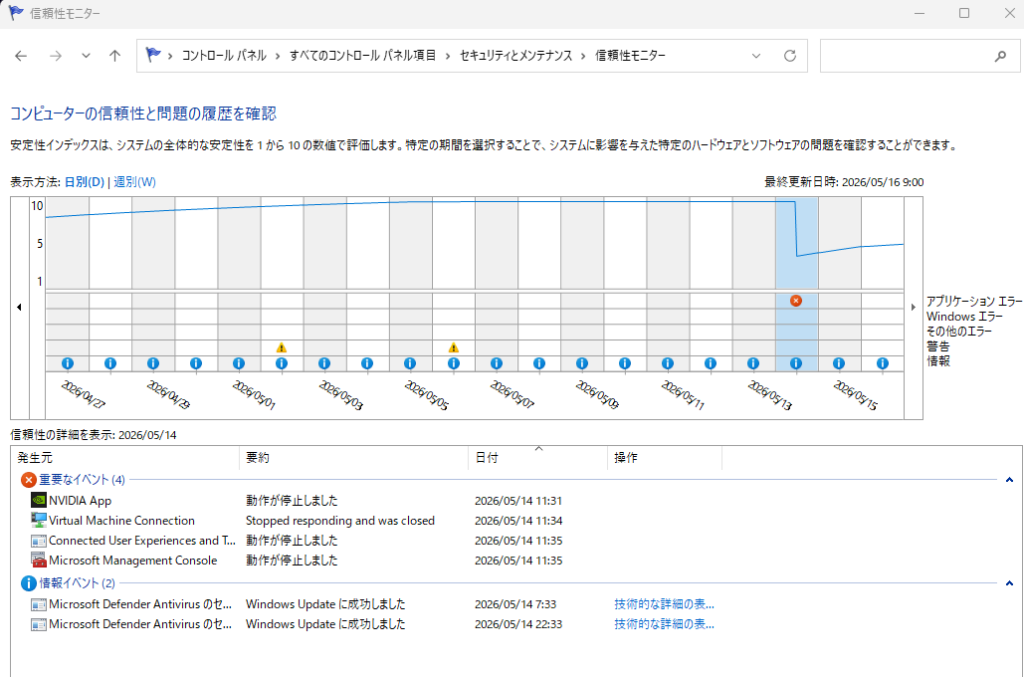Viewport: 1024px width, 677px height.
Task: Click the NVIDIA App icon in the list
Action: (39, 501)
